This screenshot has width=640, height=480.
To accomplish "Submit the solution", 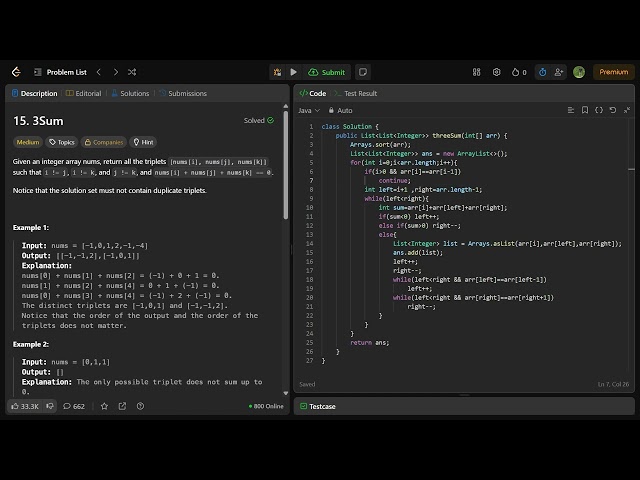I will pyautogui.click(x=327, y=72).
